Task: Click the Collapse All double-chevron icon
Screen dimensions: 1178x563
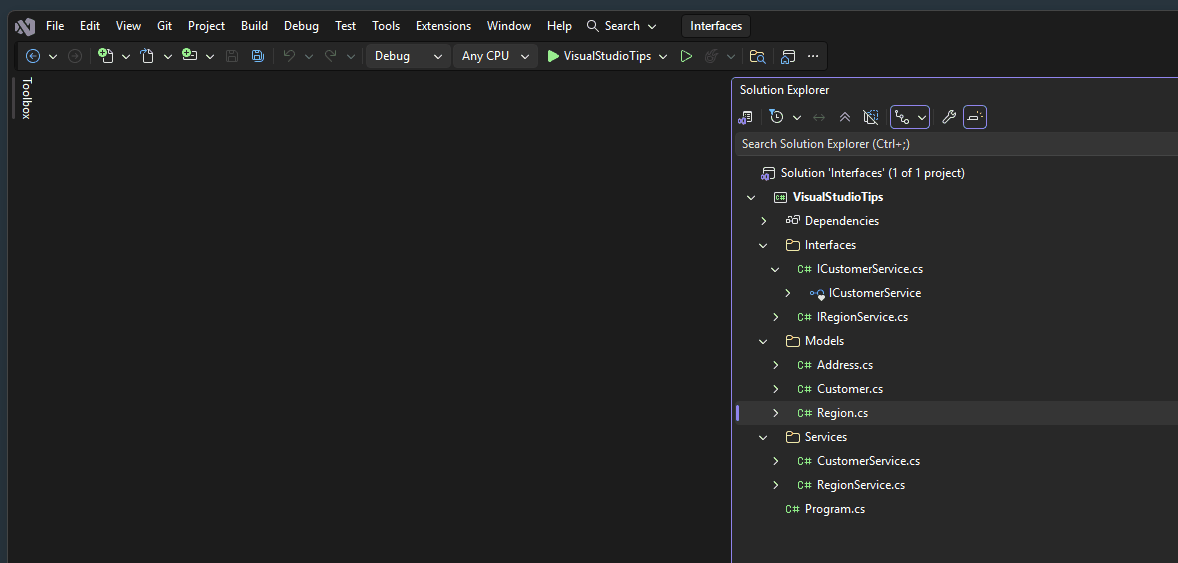Action: click(x=845, y=117)
